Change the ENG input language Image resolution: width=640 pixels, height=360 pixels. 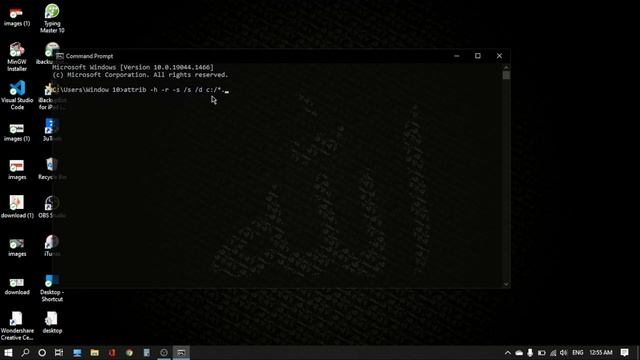(x=578, y=353)
